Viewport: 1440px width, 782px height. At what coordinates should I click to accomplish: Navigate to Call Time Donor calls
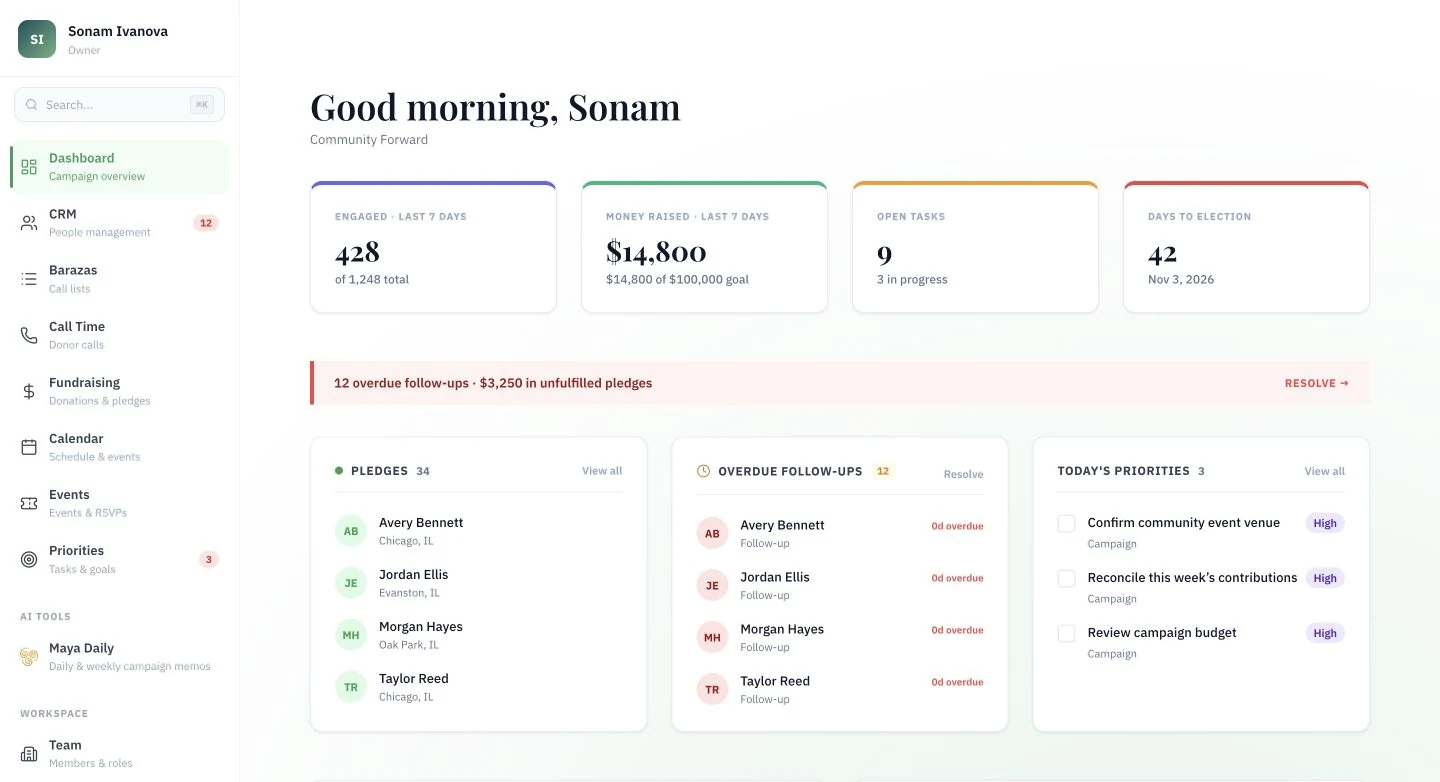pyautogui.click(x=120, y=335)
